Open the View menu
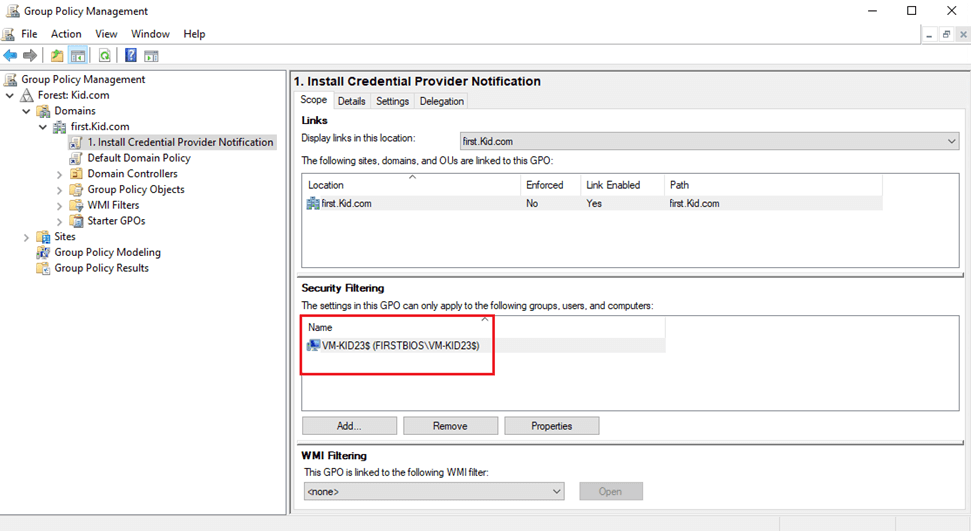 click(x=106, y=34)
